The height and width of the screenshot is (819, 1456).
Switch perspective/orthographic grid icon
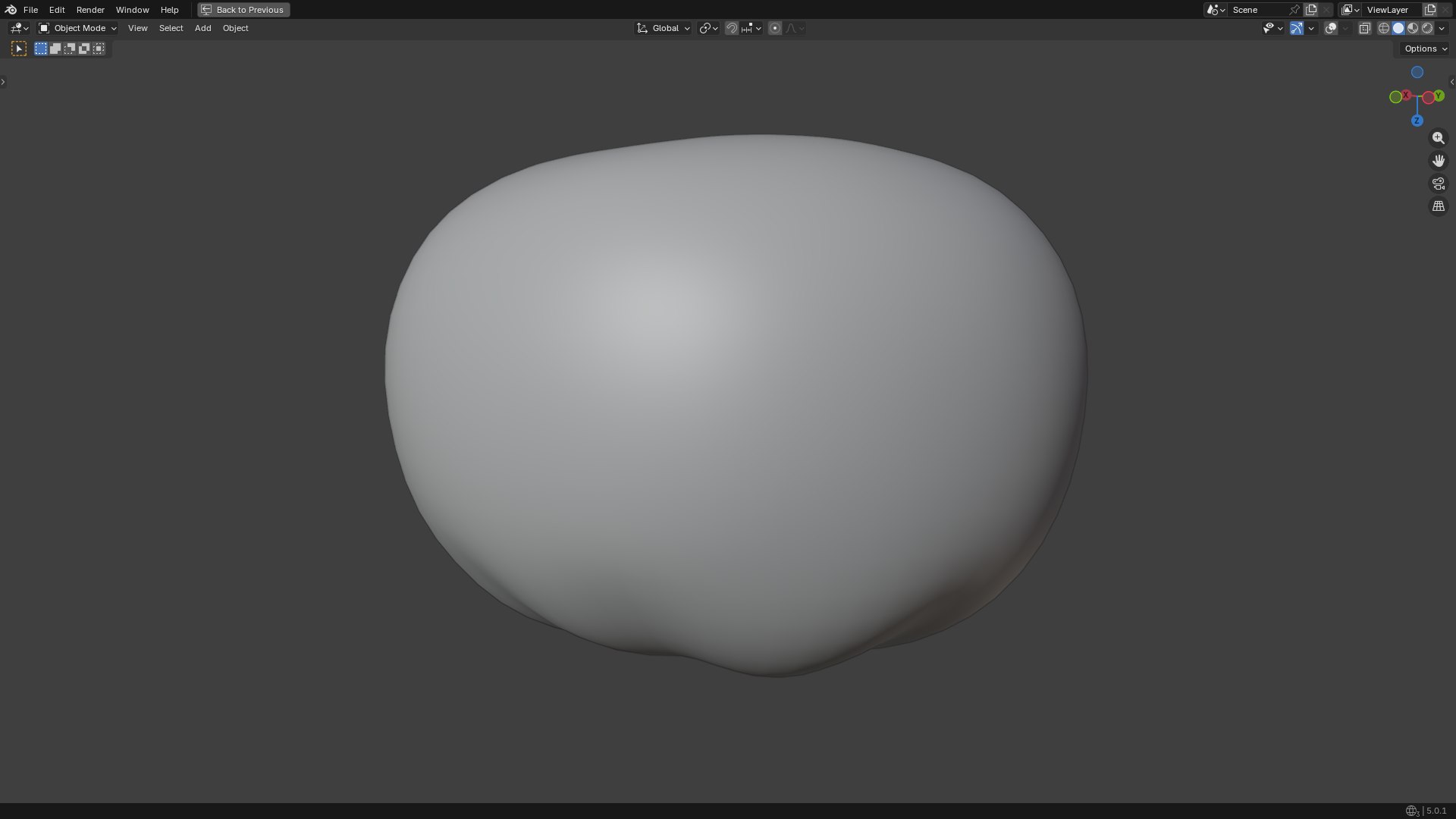click(1439, 206)
